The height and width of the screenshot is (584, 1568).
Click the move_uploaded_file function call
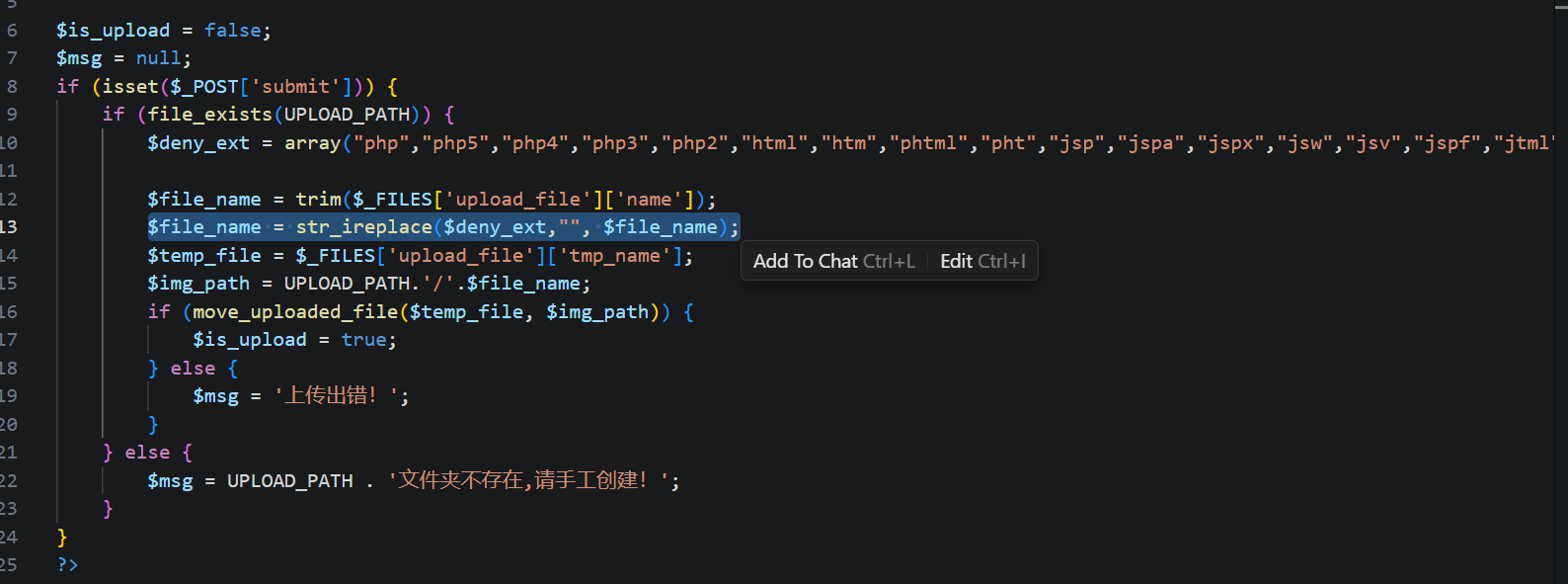(295, 312)
